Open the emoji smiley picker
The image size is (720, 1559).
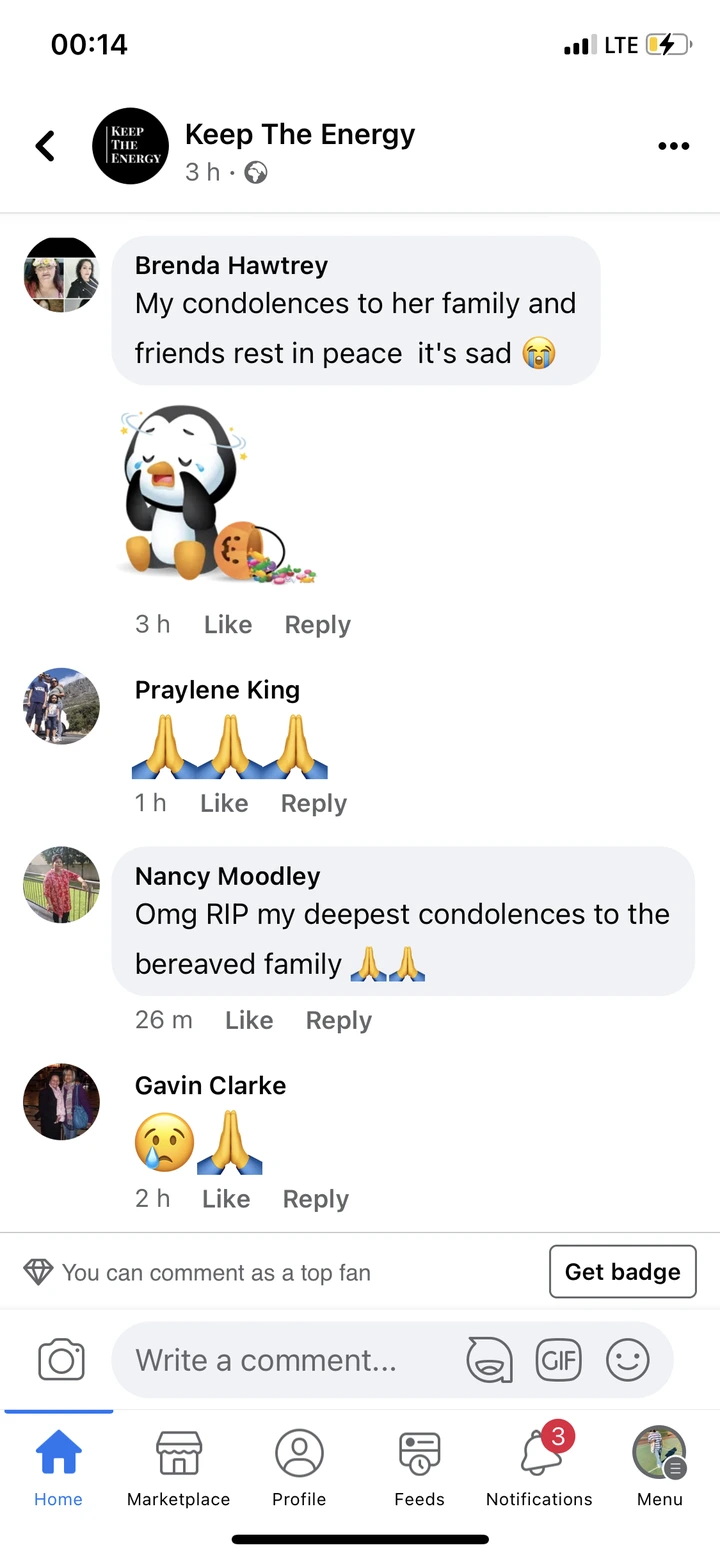(x=628, y=1360)
